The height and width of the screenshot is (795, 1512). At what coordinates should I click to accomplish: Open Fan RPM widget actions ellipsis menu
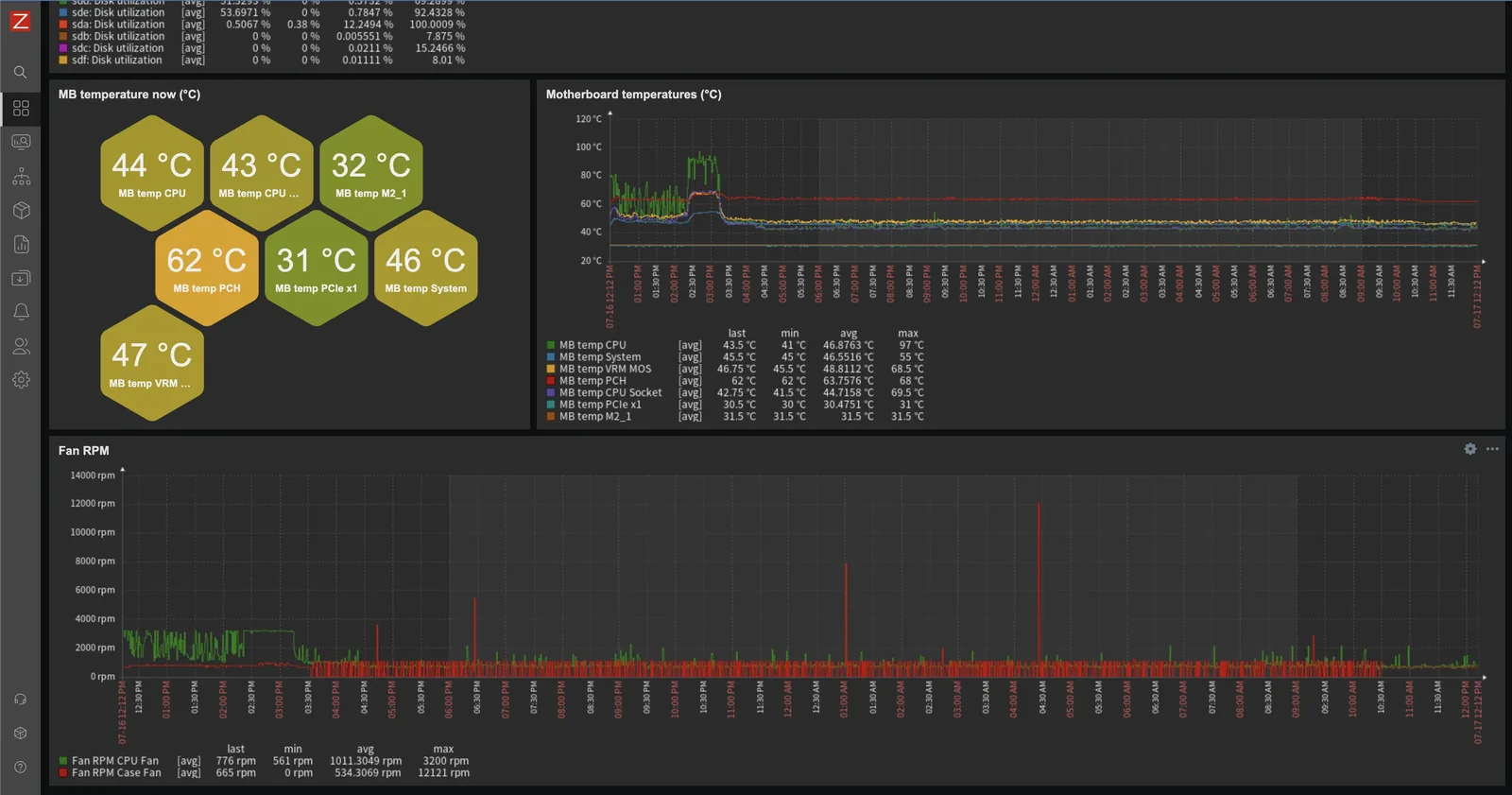point(1492,449)
